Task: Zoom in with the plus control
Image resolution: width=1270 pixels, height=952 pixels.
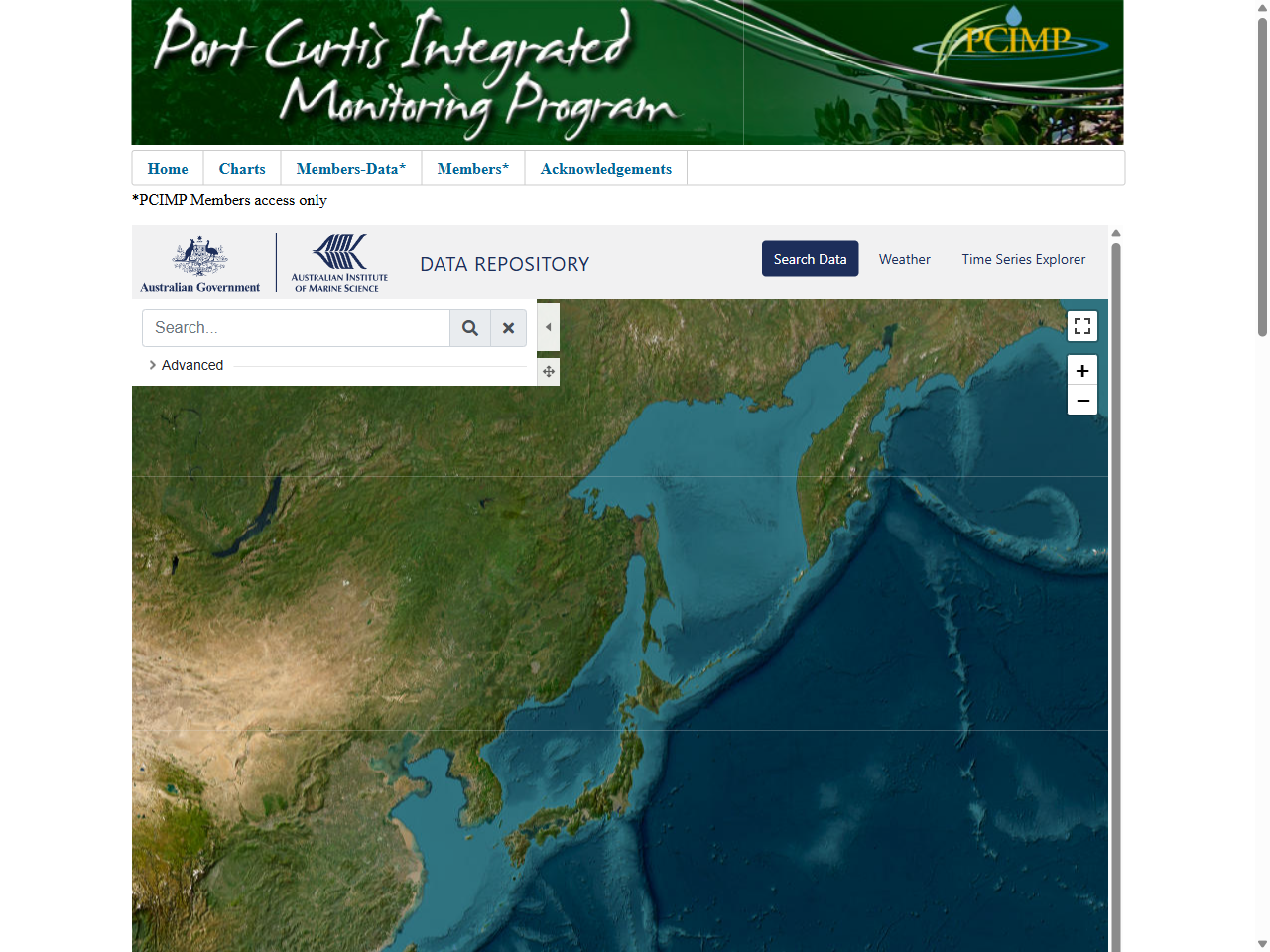Action: 1081,369
